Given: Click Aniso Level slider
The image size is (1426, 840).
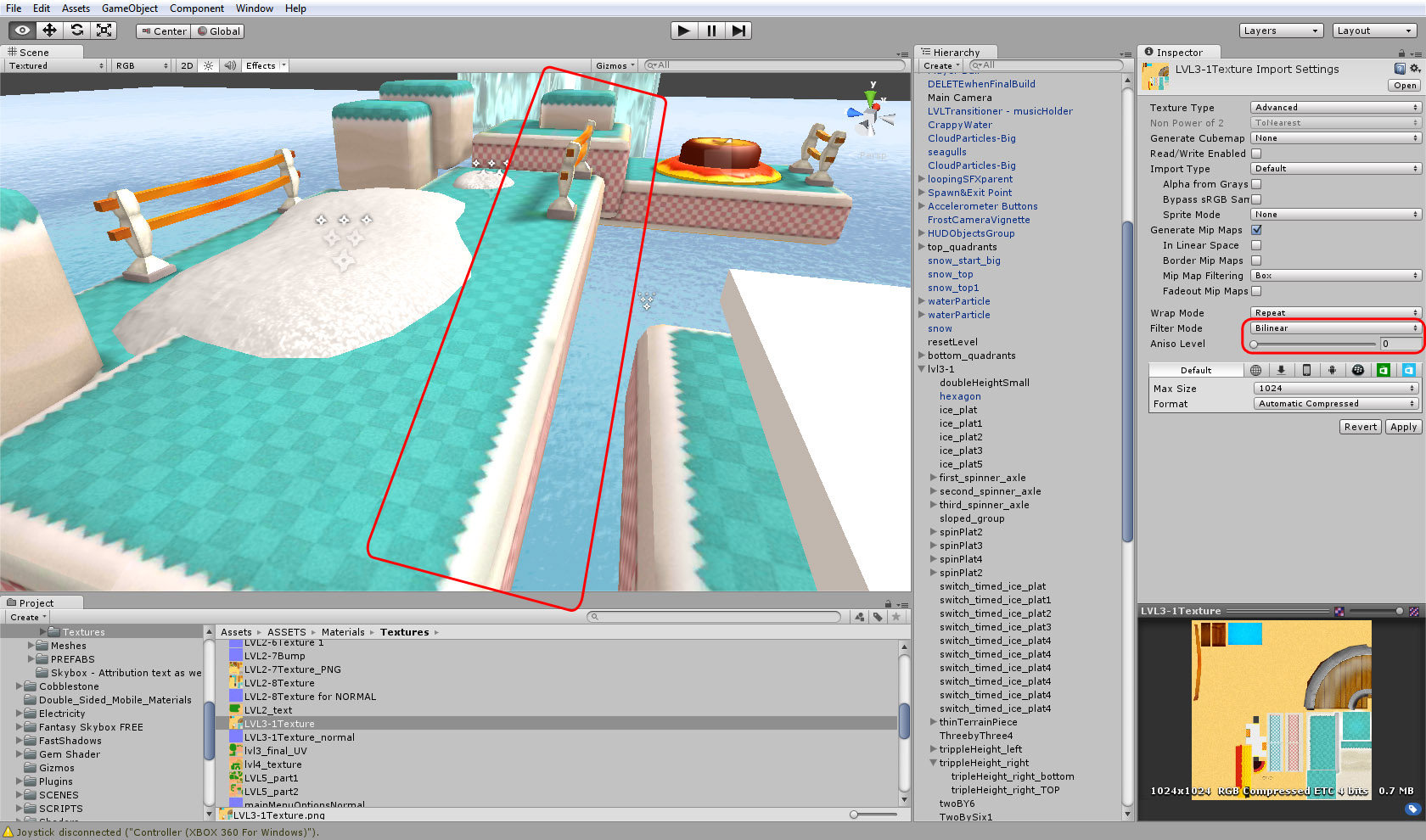Looking at the screenshot, I should point(1314,344).
